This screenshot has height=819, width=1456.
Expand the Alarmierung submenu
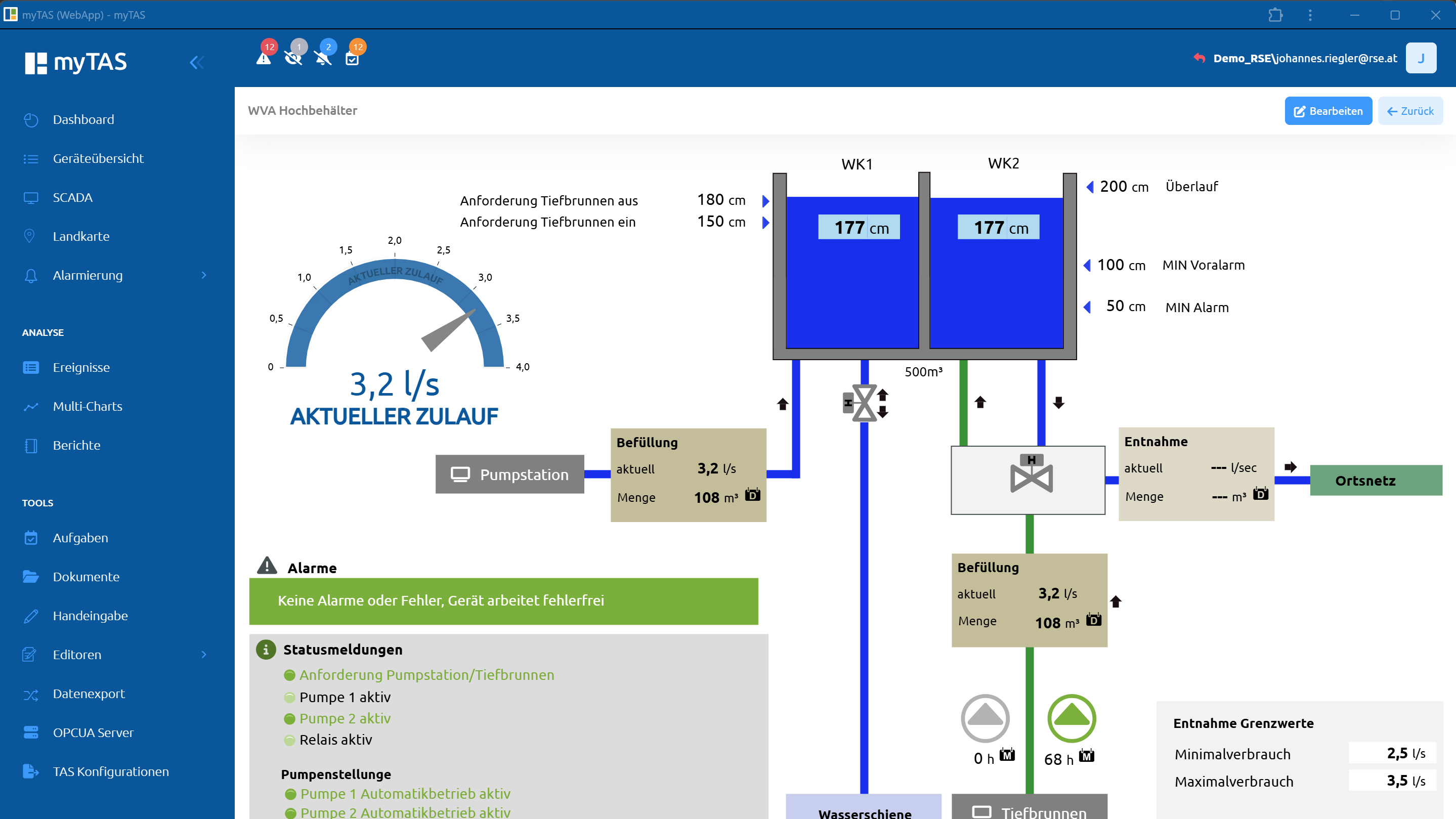tap(204, 275)
